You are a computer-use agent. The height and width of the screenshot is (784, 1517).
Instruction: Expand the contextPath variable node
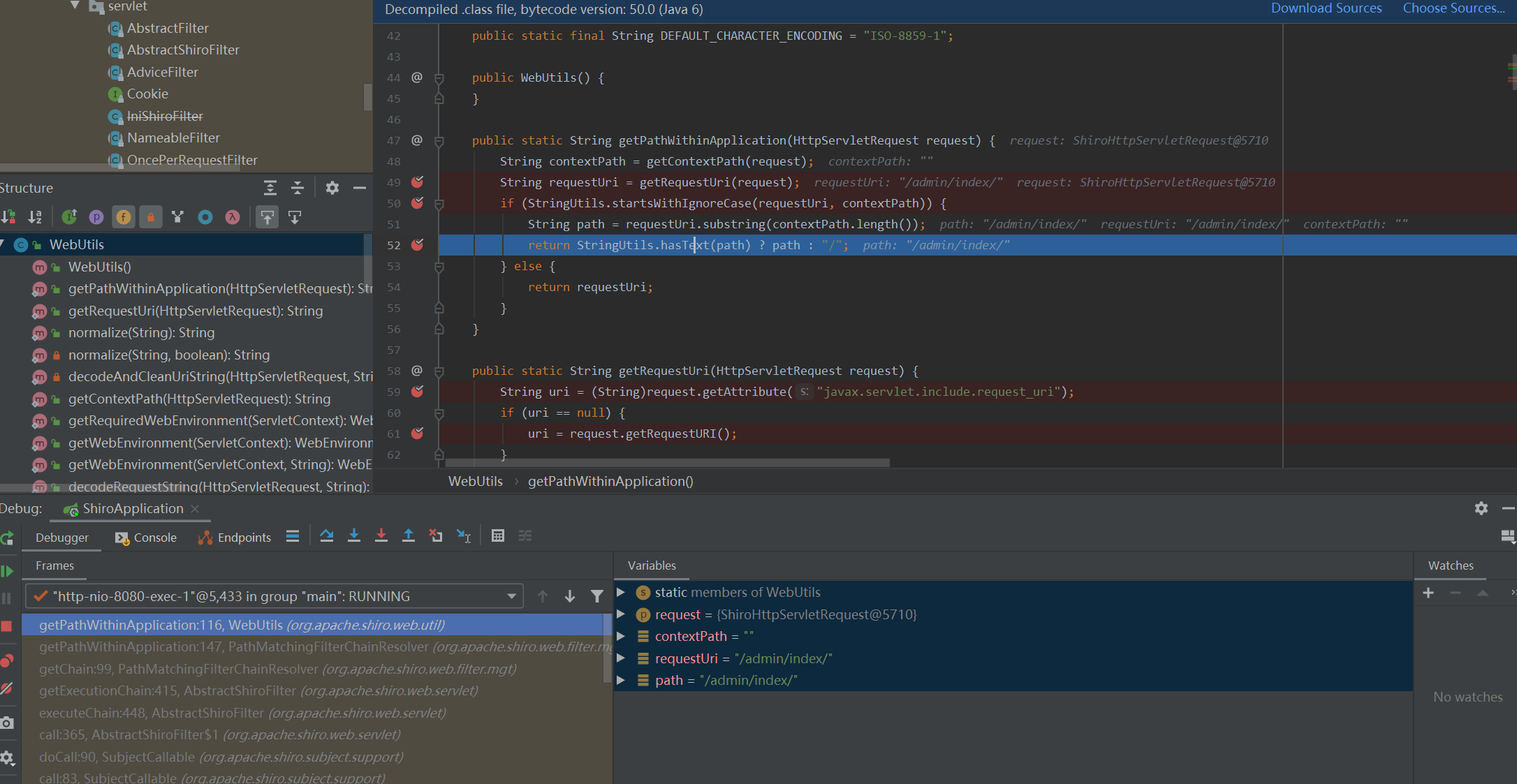click(623, 636)
